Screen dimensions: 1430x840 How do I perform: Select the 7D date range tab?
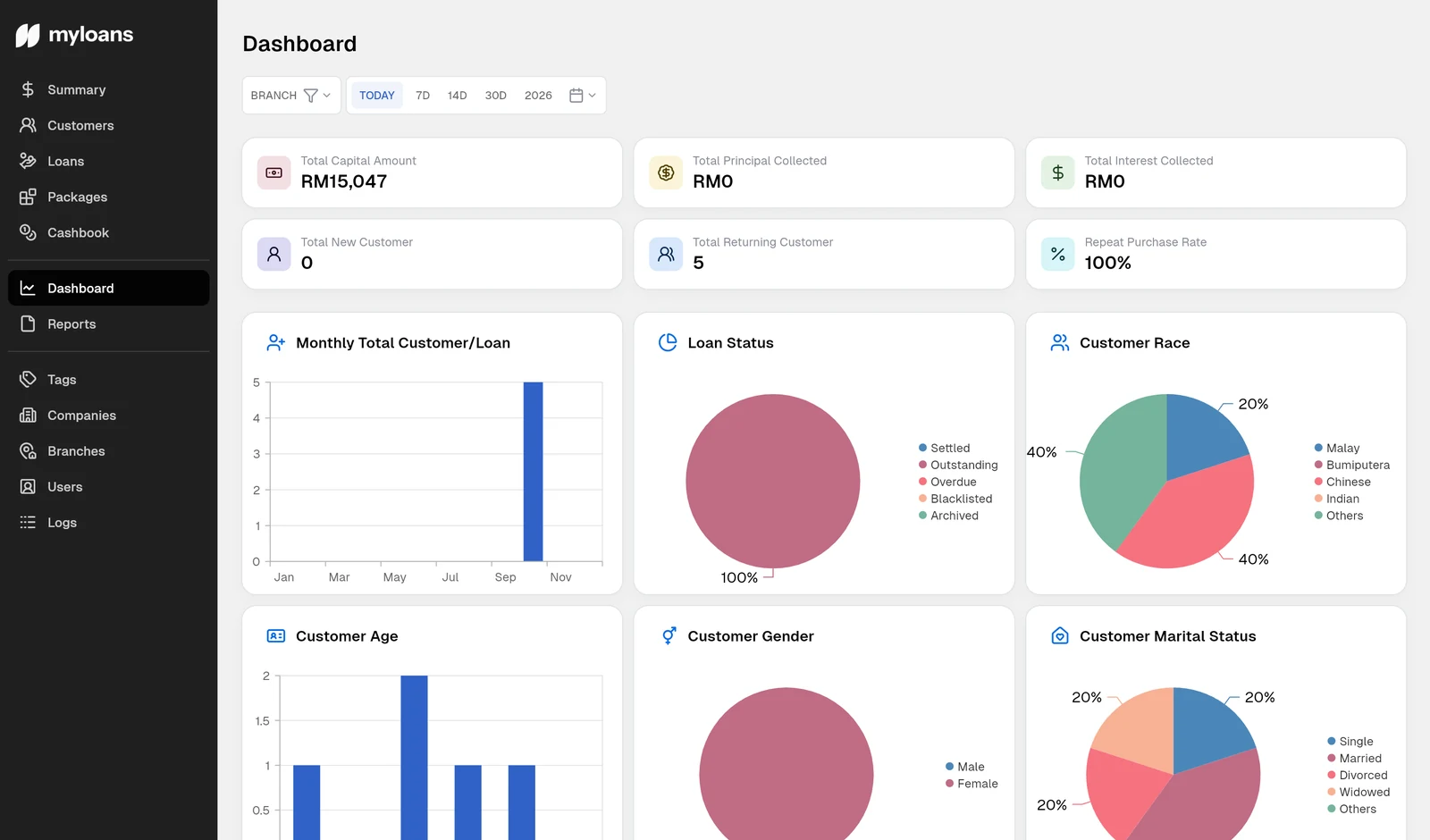[x=423, y=96]
